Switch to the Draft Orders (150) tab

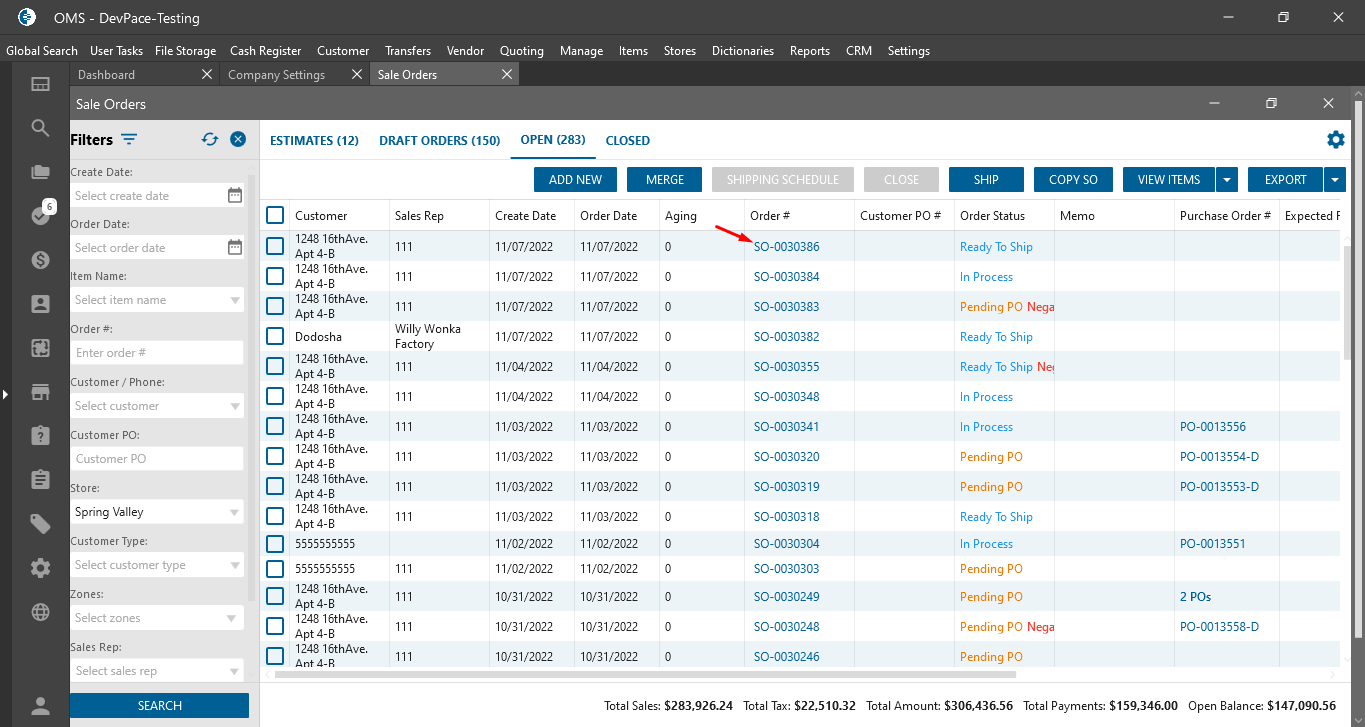click(439, 141)
